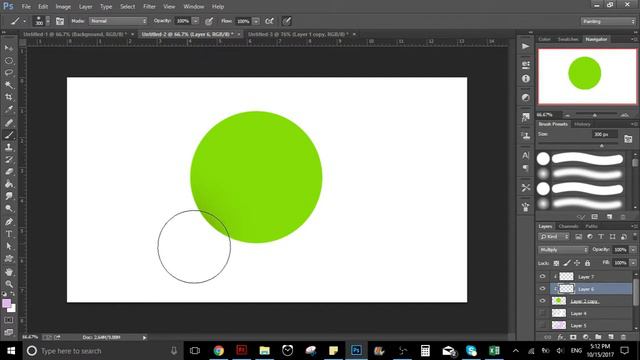Open layer filter Kind dropdown

click(x=554, y=237)
